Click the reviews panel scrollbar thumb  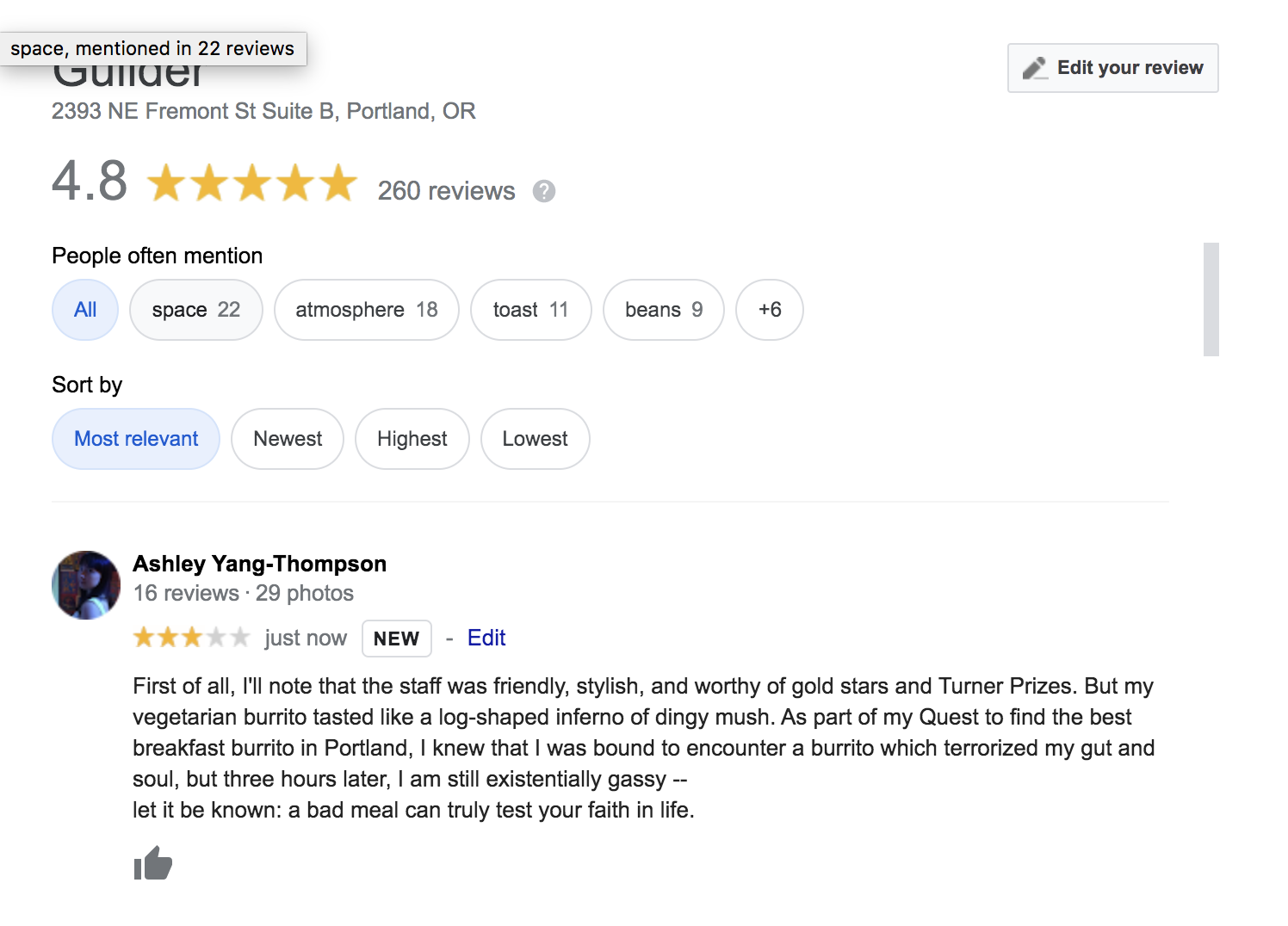click(x=1211, y=299)
